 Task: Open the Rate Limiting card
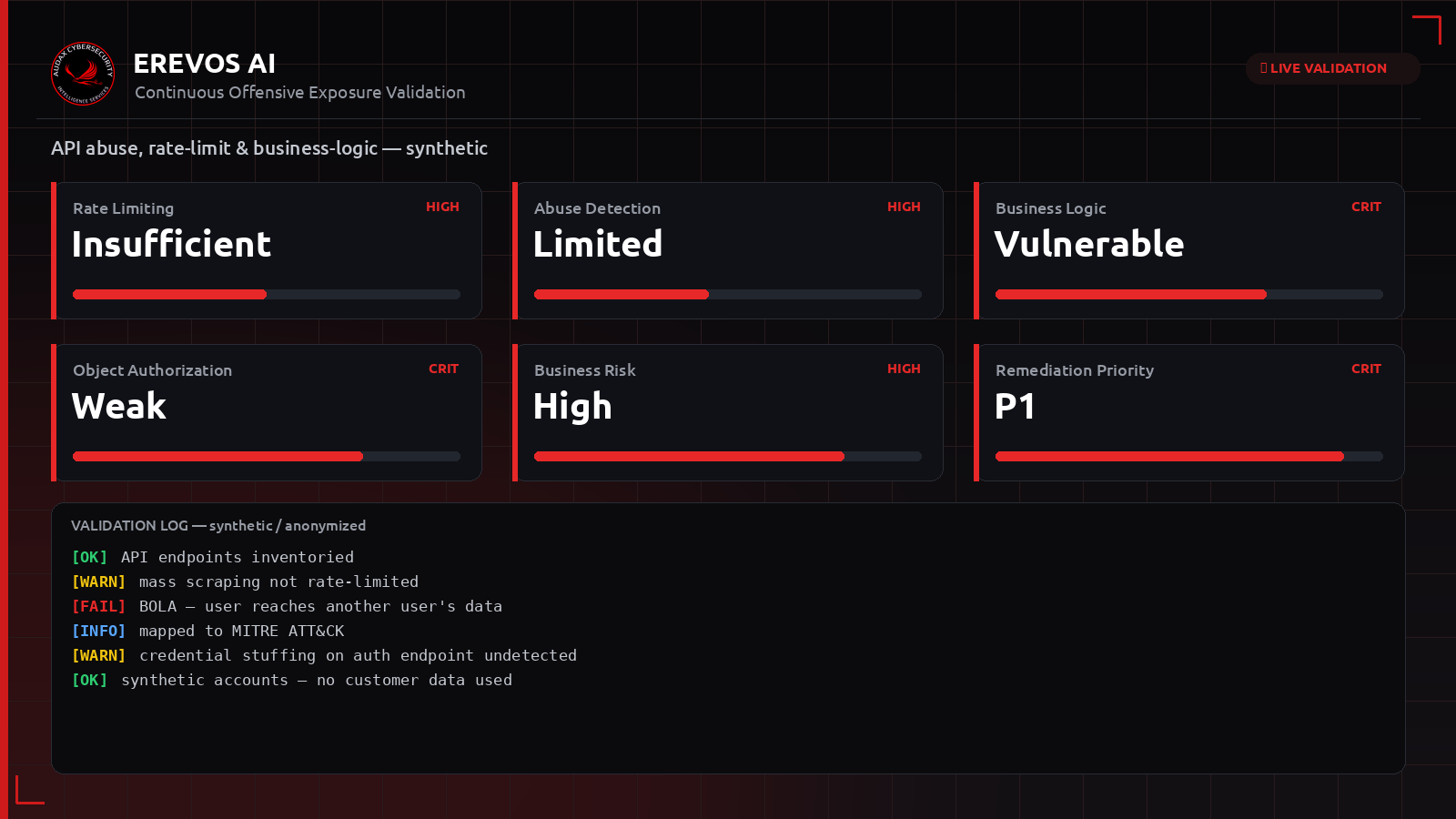(x=267, y=250)
